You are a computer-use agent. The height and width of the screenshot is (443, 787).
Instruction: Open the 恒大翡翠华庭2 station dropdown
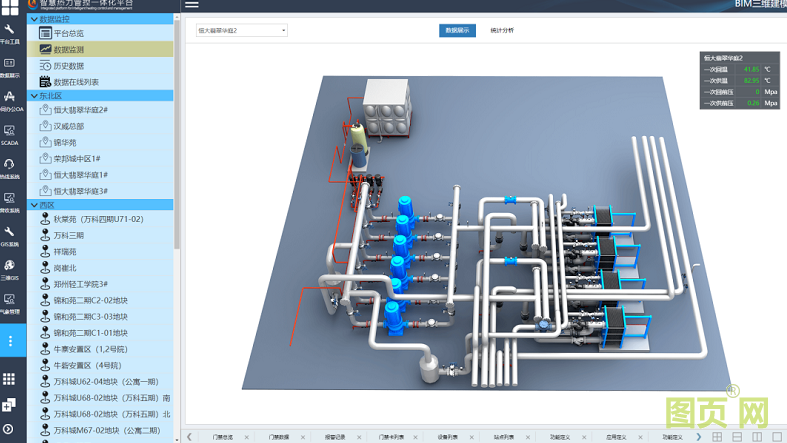[x=241, y=31]
